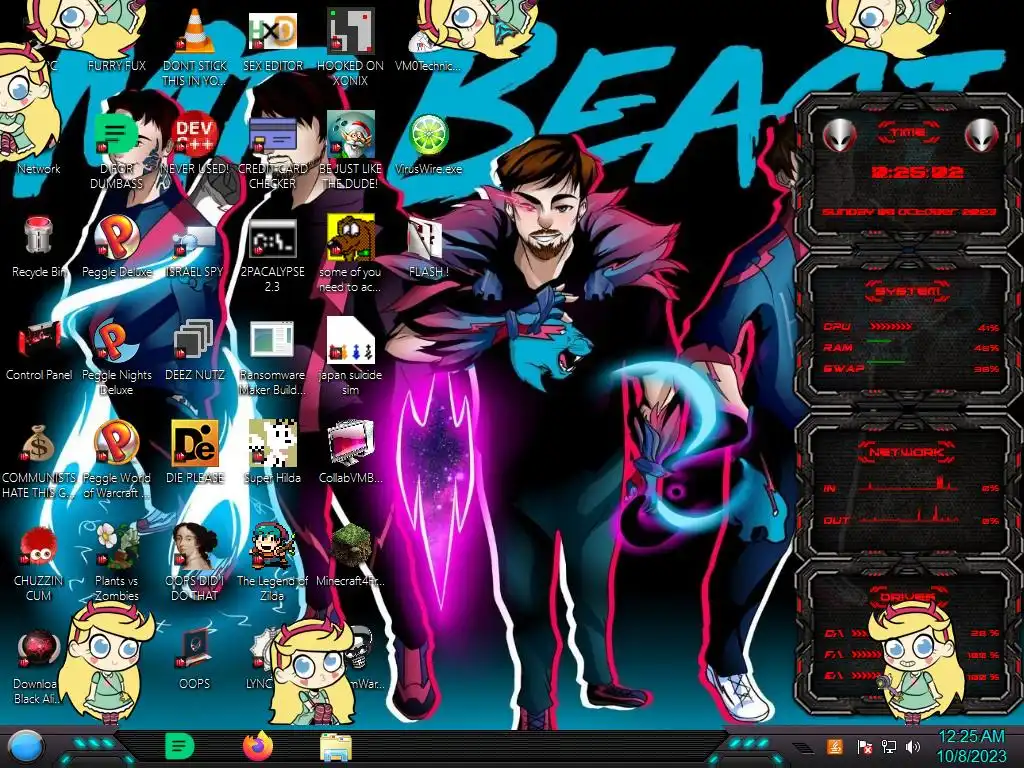Launch VirusWire.exe lime icon

point(428,135)
